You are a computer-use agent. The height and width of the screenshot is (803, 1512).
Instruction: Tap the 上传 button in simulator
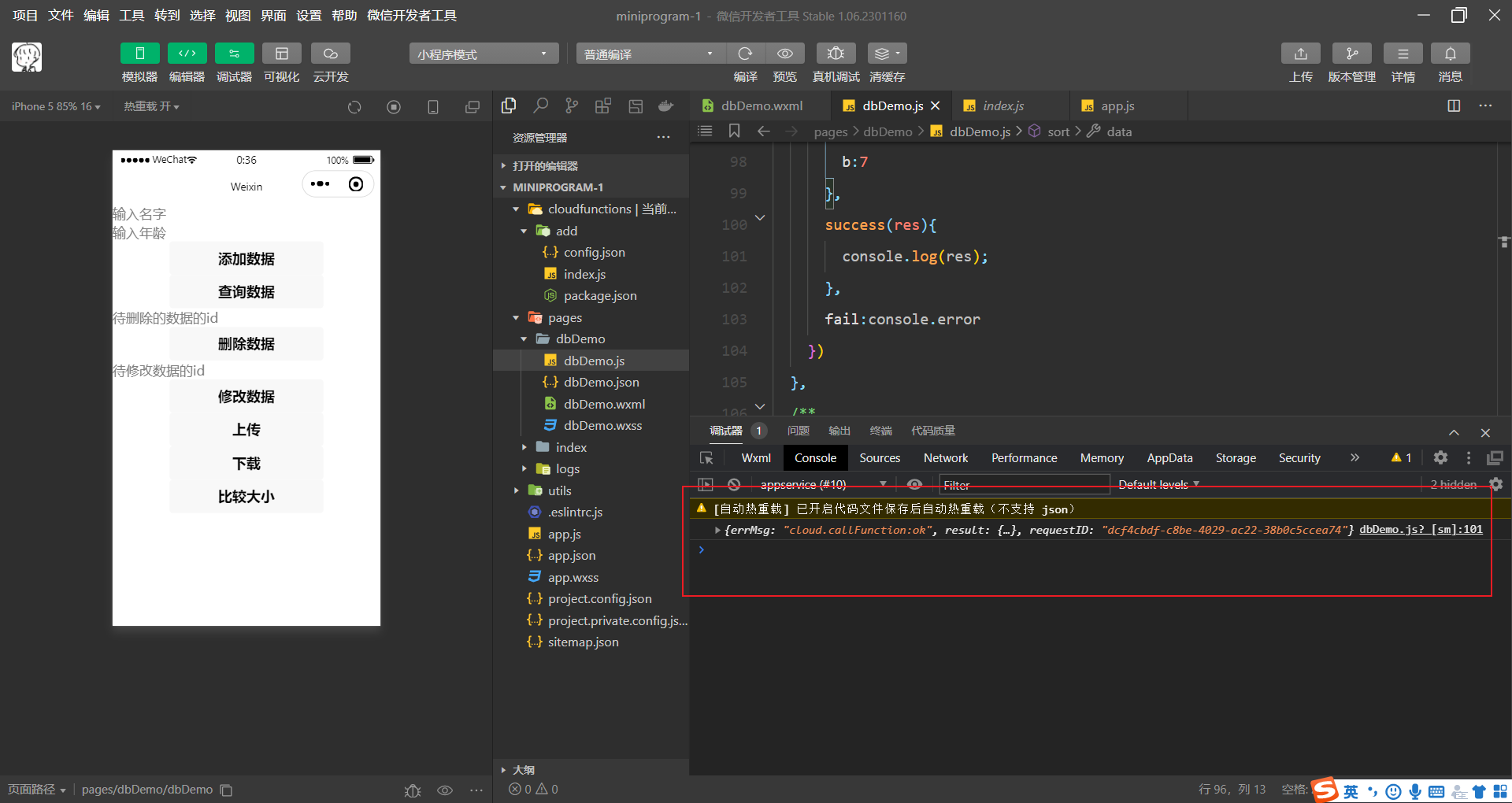pos(246,430)
